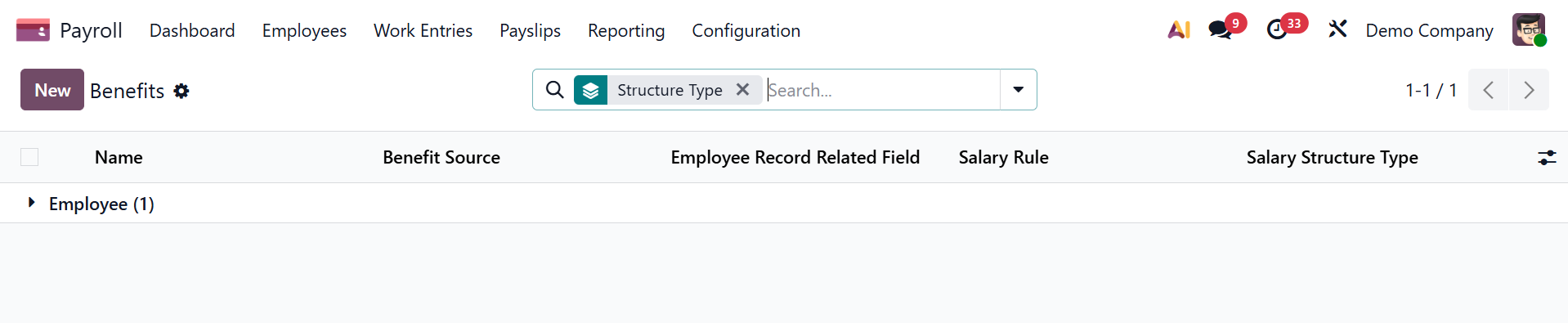Screen dimensions: 1568x323
Task: Sort by the Name column
Action: (x=119, y=157)
